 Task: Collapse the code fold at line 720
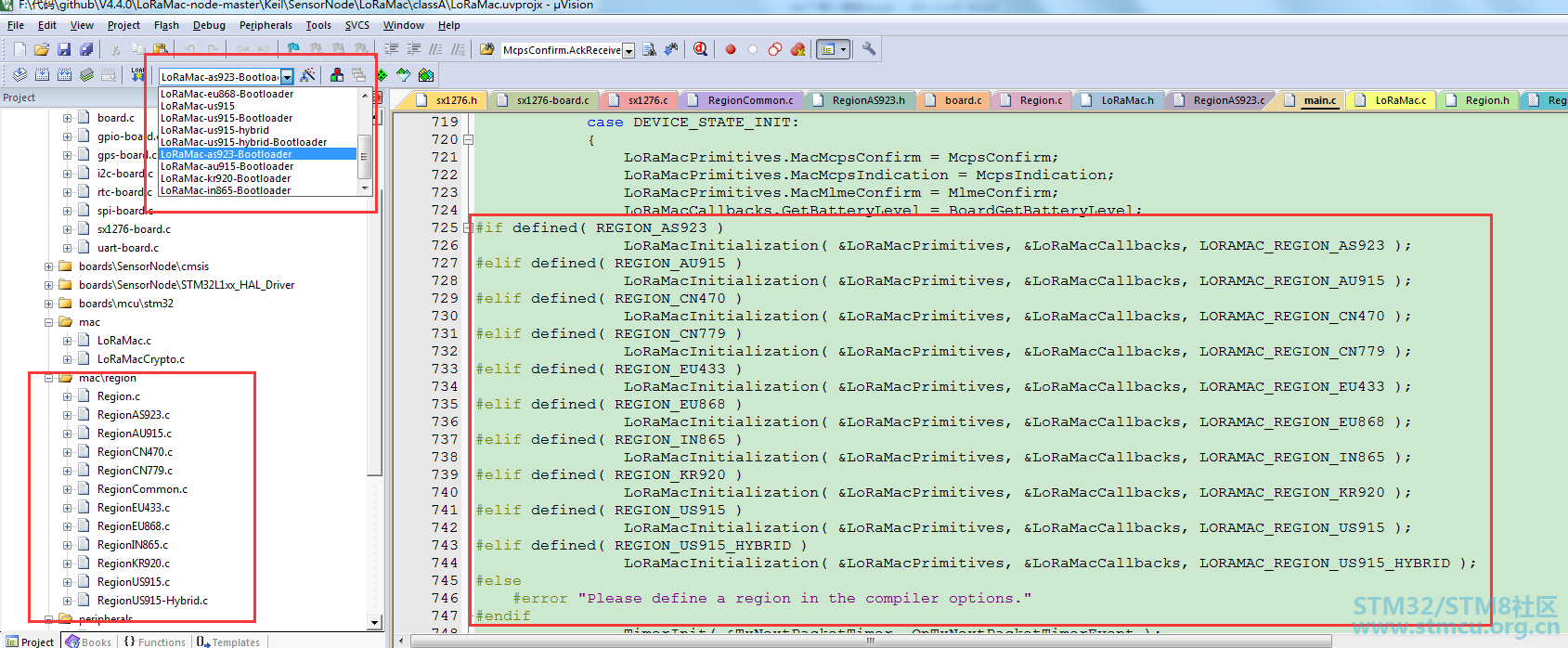[469, 140]
